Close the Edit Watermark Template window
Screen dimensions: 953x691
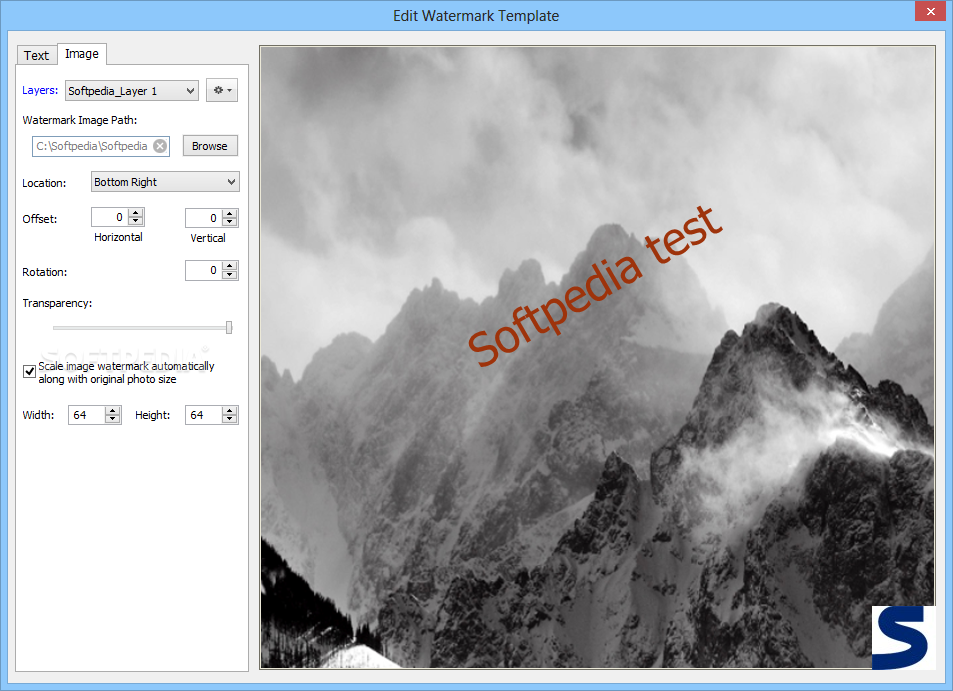pos(931,11)
